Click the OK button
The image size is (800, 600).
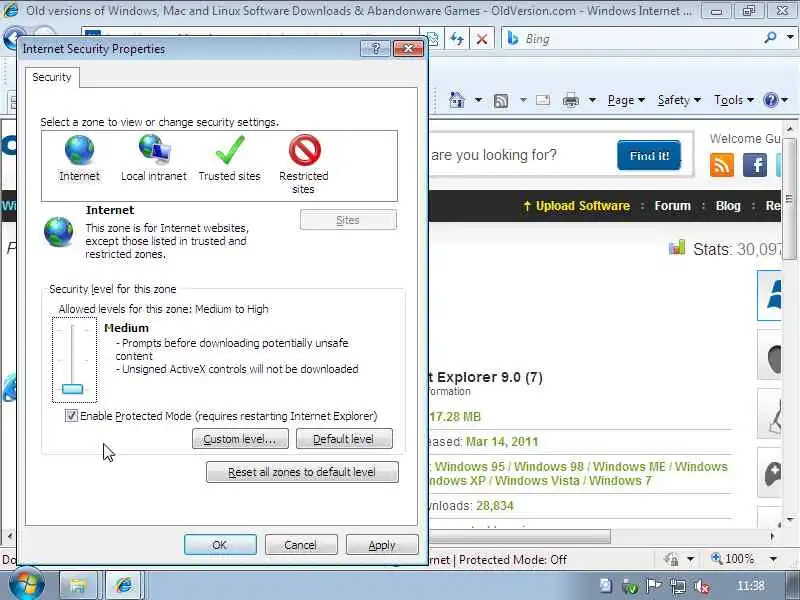(x=220, y=545)
